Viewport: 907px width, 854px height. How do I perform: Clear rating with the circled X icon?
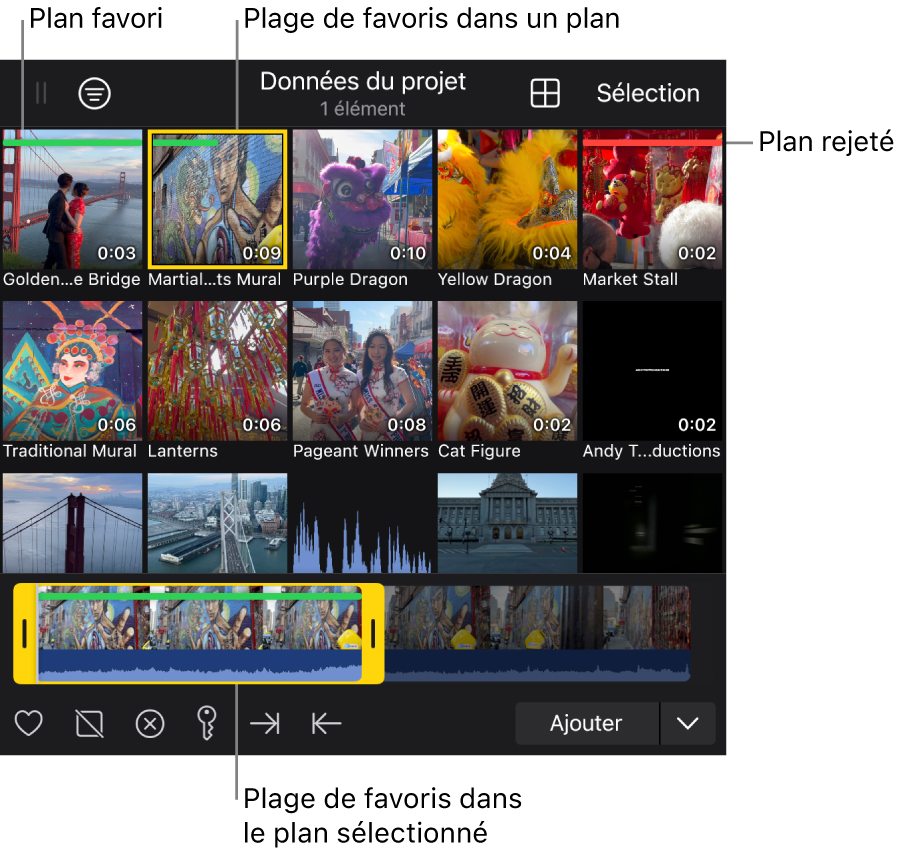pos(150,723)
